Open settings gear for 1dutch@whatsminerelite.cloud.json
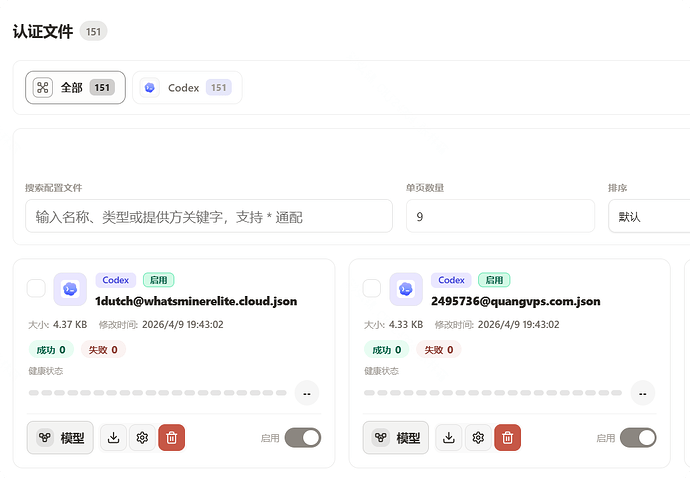This screenshot has height=478, width=690. tap(142, 438)
